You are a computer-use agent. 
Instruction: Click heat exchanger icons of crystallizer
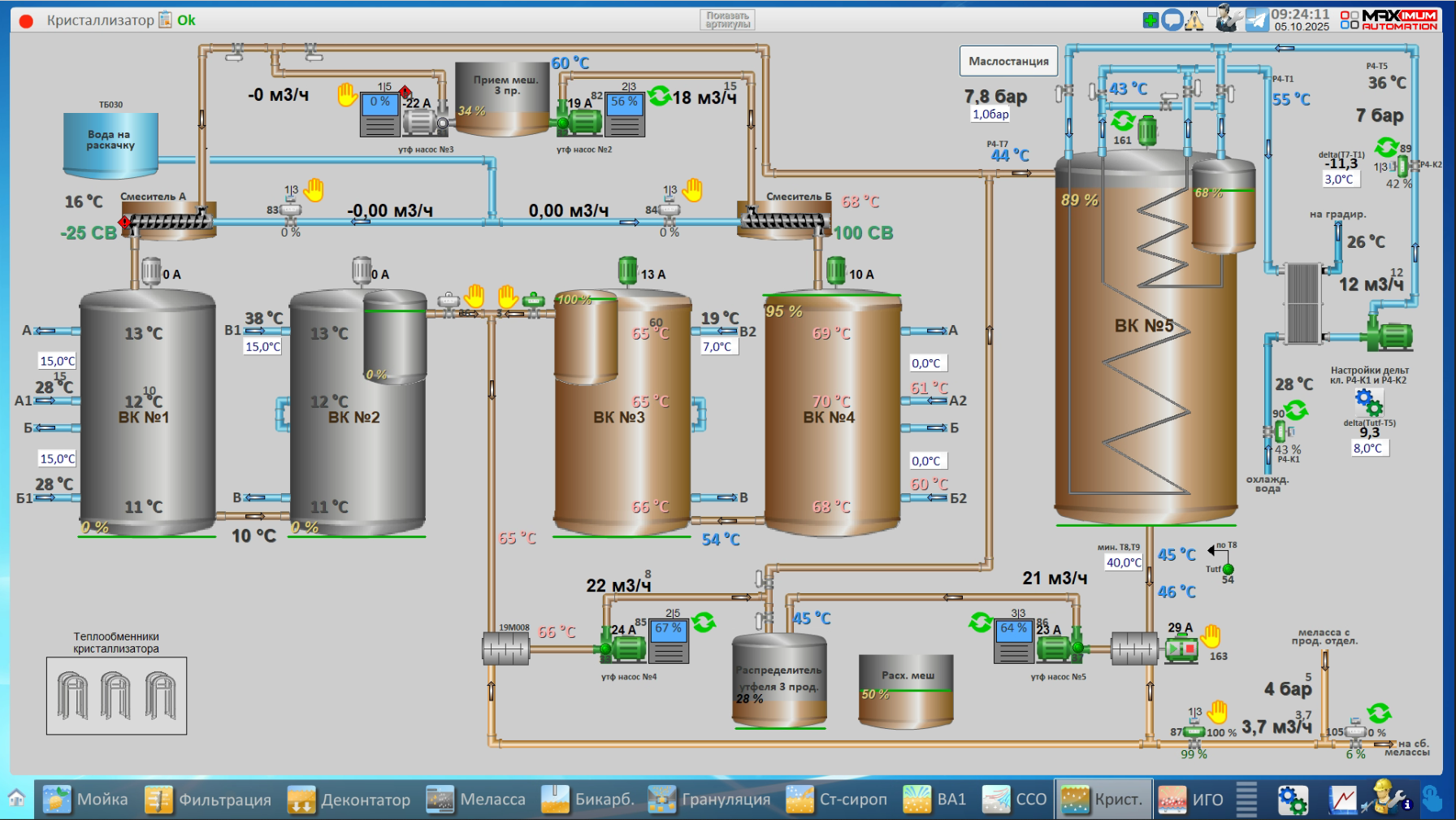[x=116, y=696]
